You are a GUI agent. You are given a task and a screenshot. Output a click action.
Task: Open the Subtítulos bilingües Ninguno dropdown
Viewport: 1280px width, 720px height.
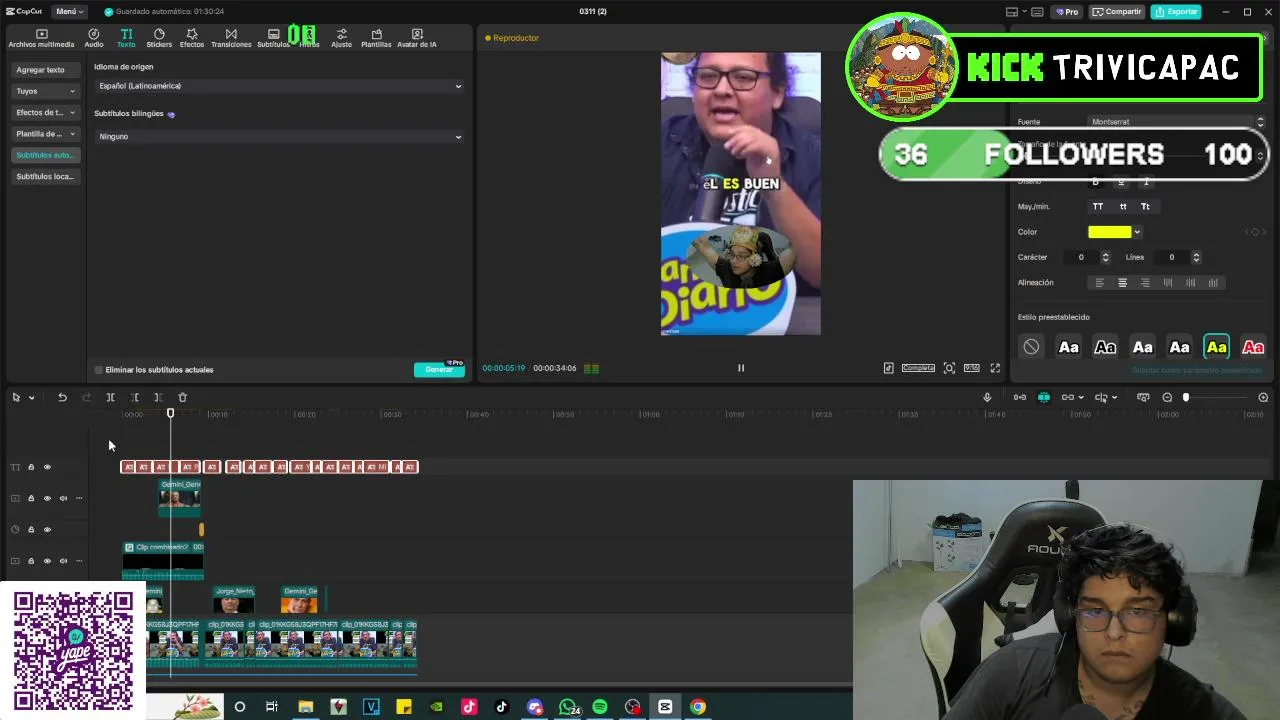pyautogui.click(x=280, y=136)
